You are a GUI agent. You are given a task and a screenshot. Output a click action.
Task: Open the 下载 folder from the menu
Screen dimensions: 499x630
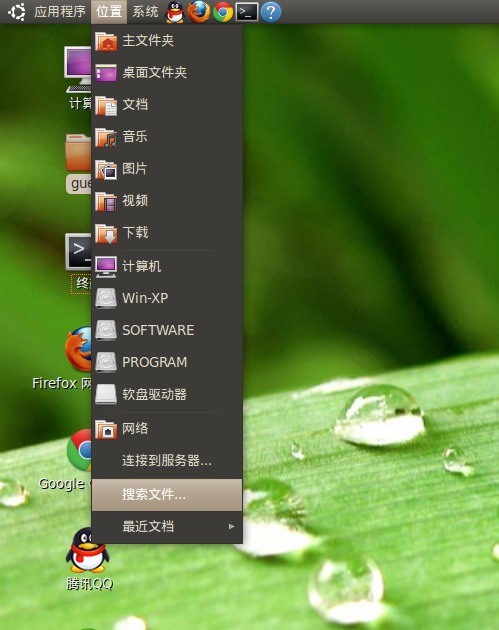pyautogui.click(x=167, y=233)
